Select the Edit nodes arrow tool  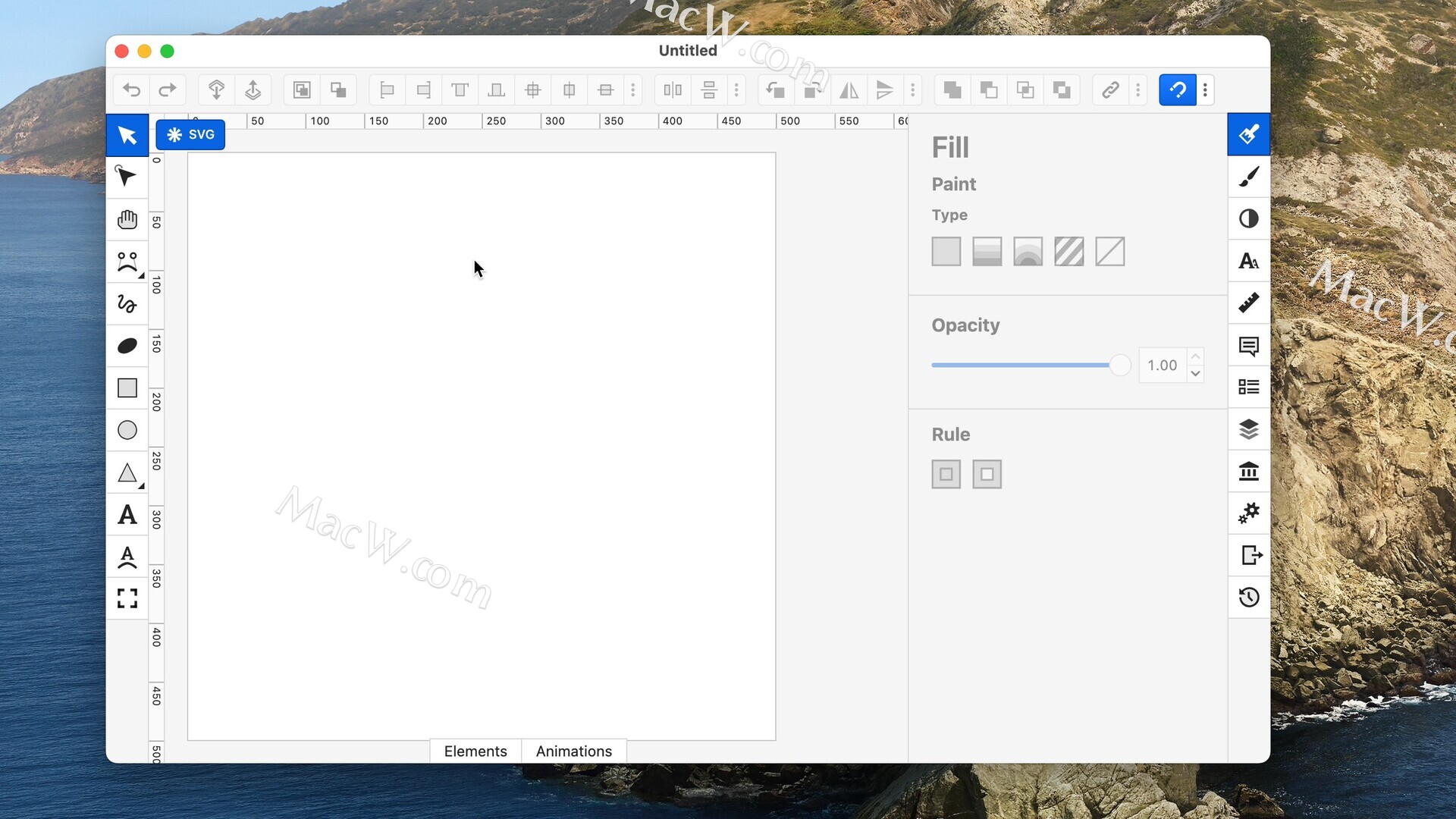(x=127, y=177)
